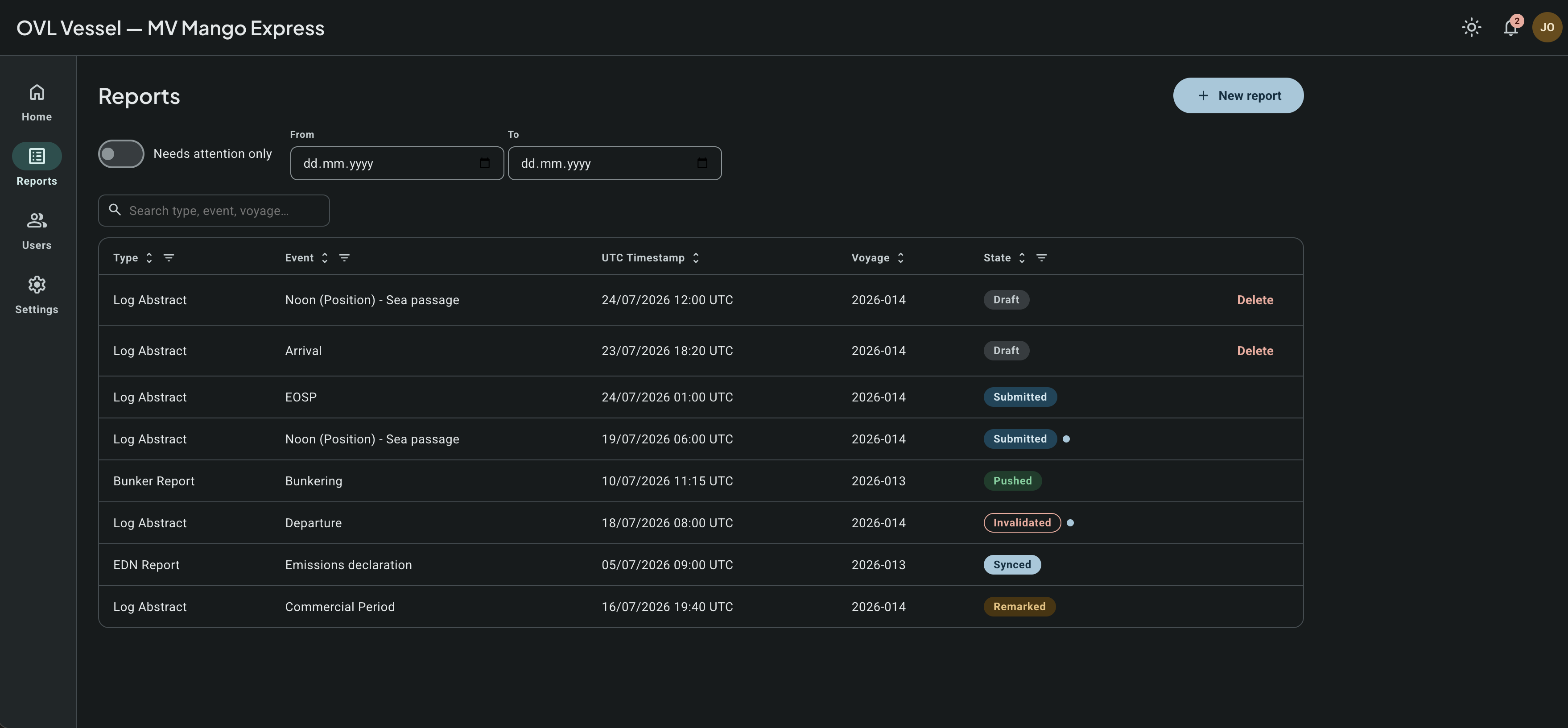Viewport: 1568px width, 728px height.
Task: Open the EDN Report row
Action: click(701, 565)
